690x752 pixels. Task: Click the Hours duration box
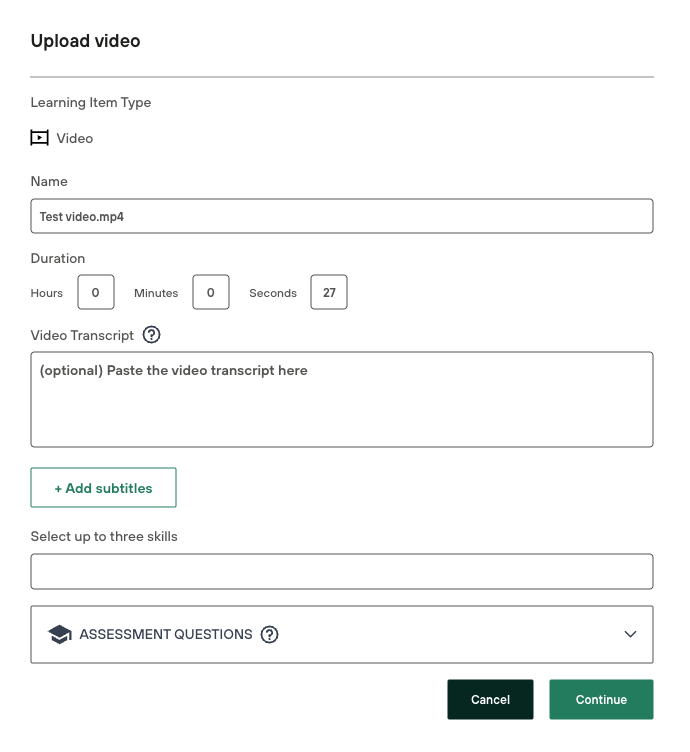click(x=96, y=293)
